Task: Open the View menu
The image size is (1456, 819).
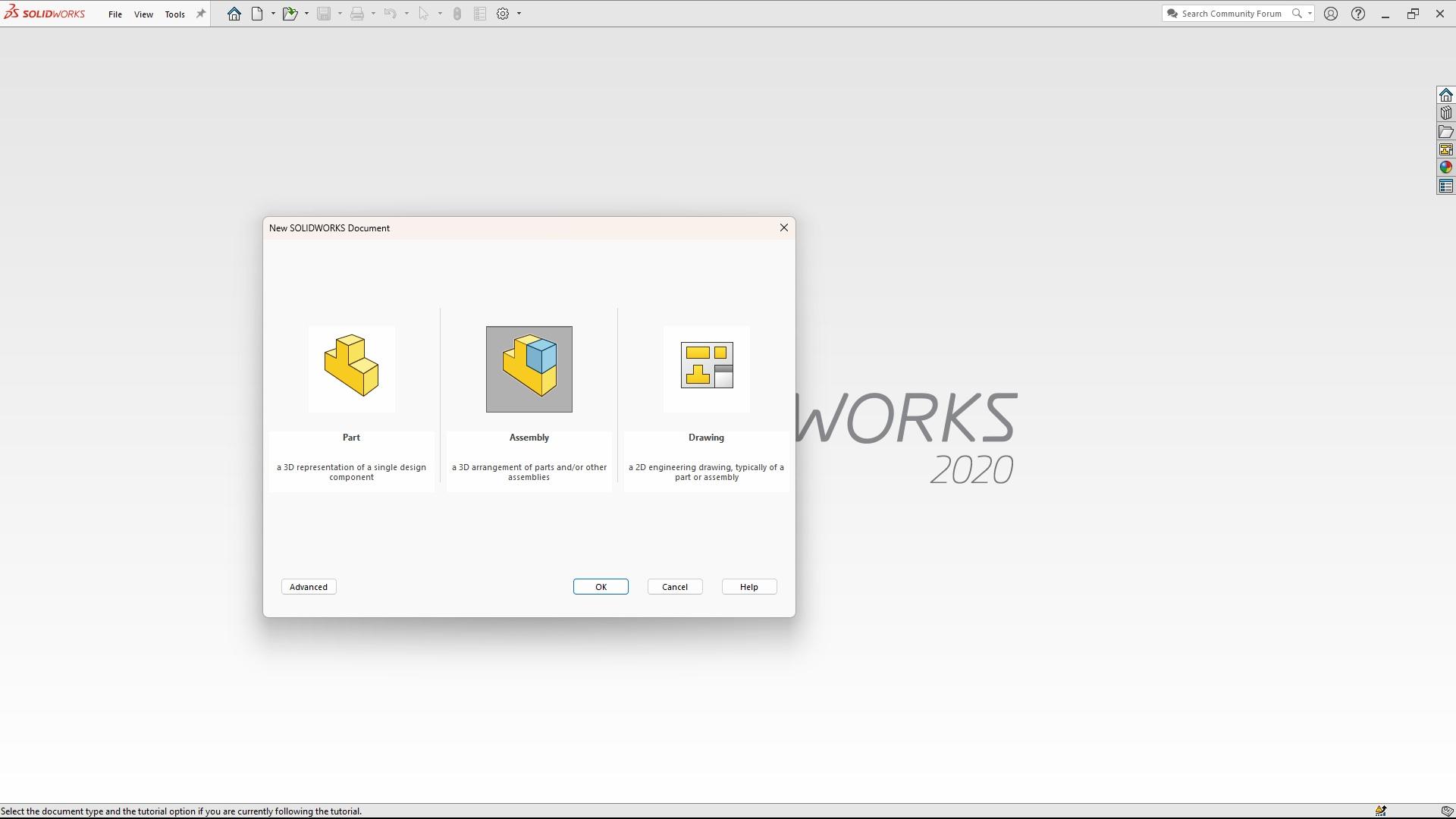Action: tap(143, 14)
